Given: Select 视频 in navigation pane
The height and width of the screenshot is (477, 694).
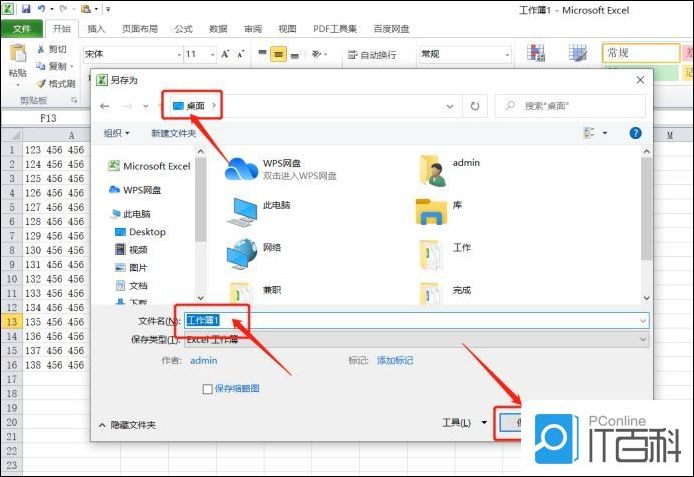Looking at the screenshot, I should pos(131,250).
